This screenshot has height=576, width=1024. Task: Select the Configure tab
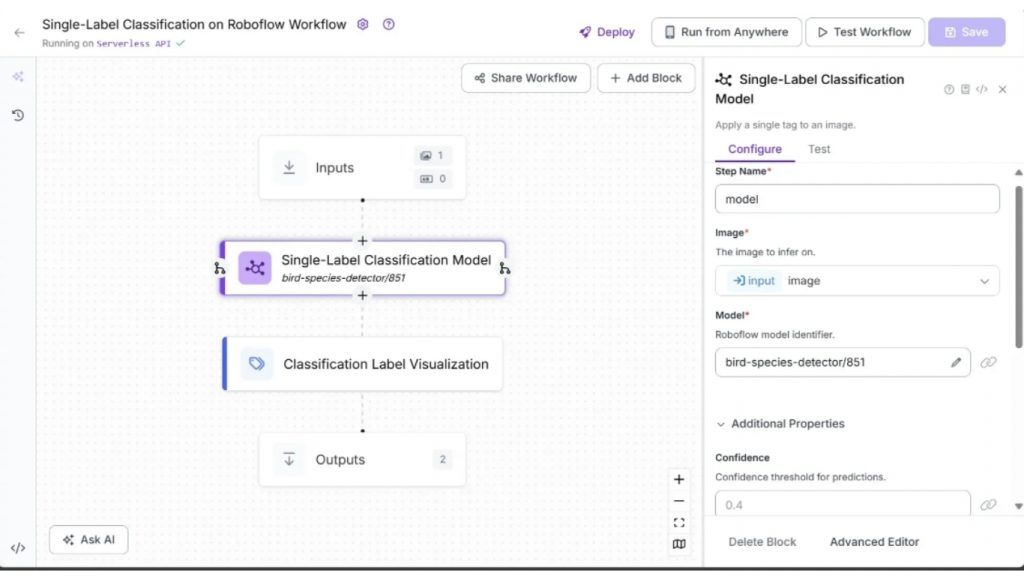pyautogui.click(x=754, y=149)
